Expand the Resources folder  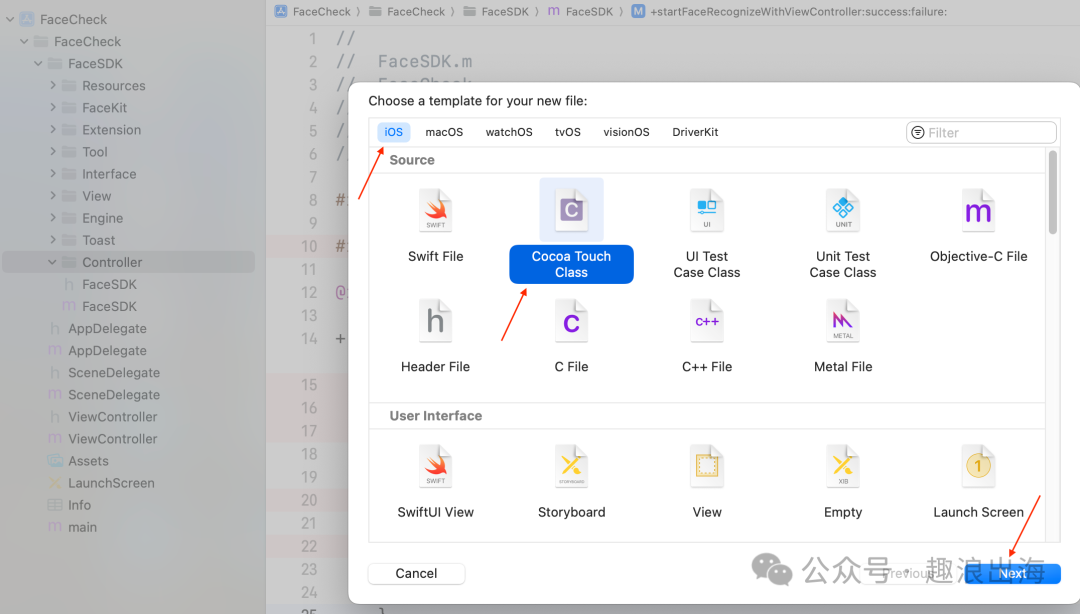click(52, 85)
